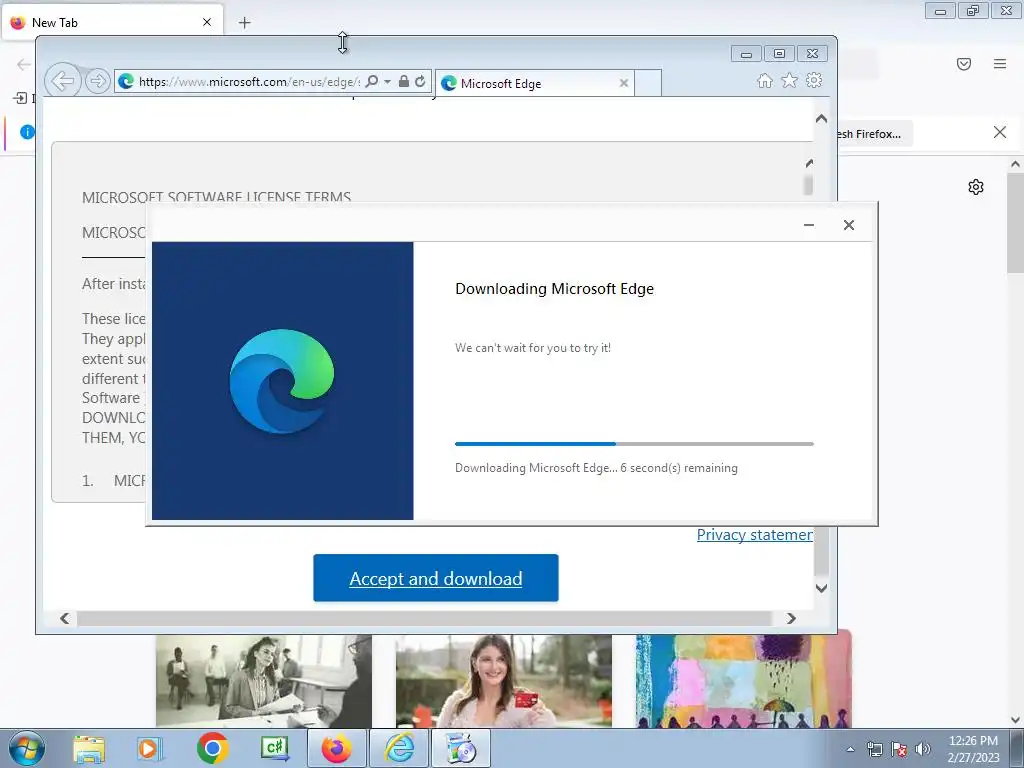Open the woman holding red card thumbnail
Image resolution: width=1024 pixels, height=768 pixels.
pos(504,680)
